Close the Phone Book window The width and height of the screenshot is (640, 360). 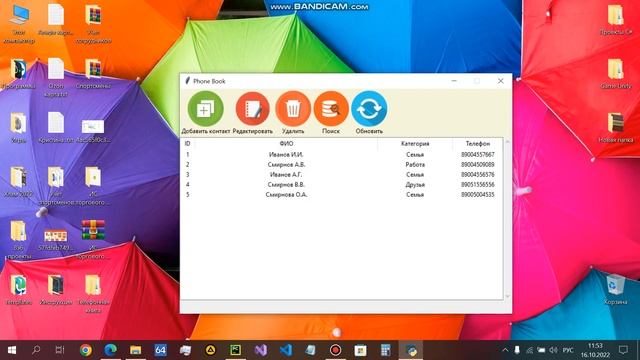tap(500, 81)
